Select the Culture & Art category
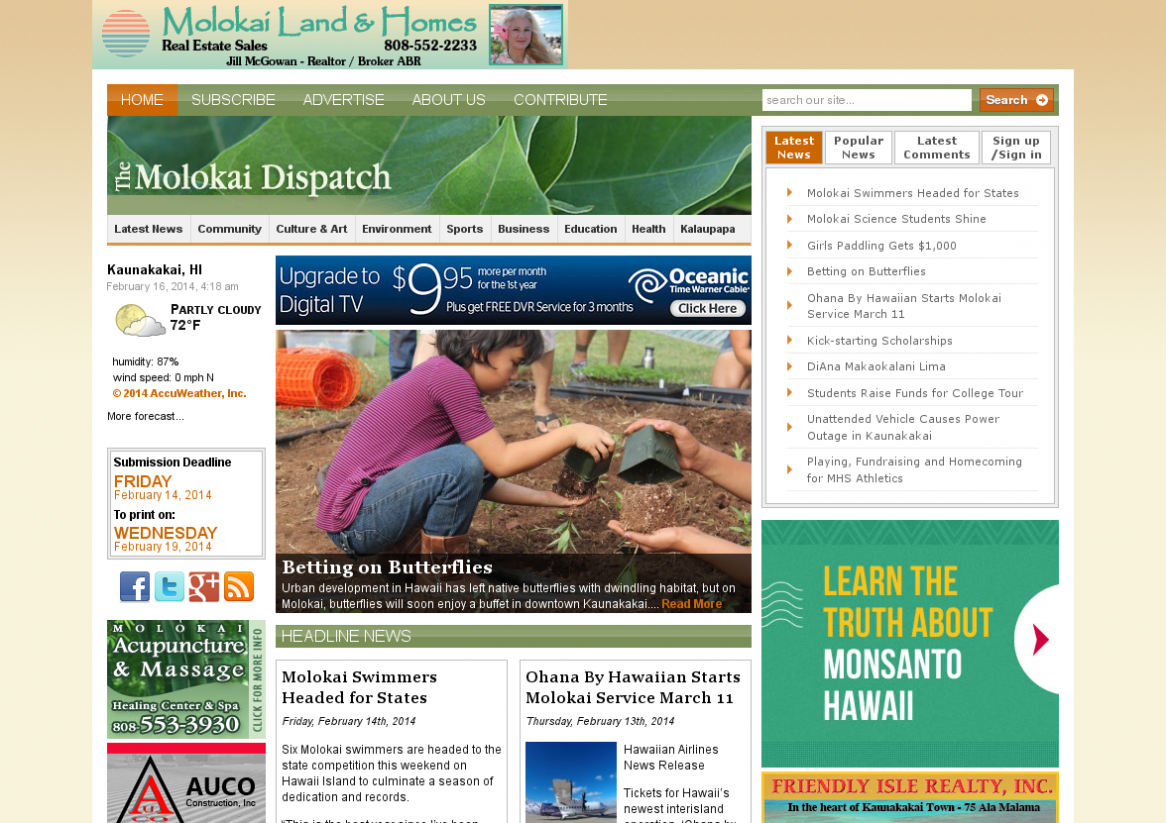The width and height of the screenshot is (1166, 823). point(312,229)
